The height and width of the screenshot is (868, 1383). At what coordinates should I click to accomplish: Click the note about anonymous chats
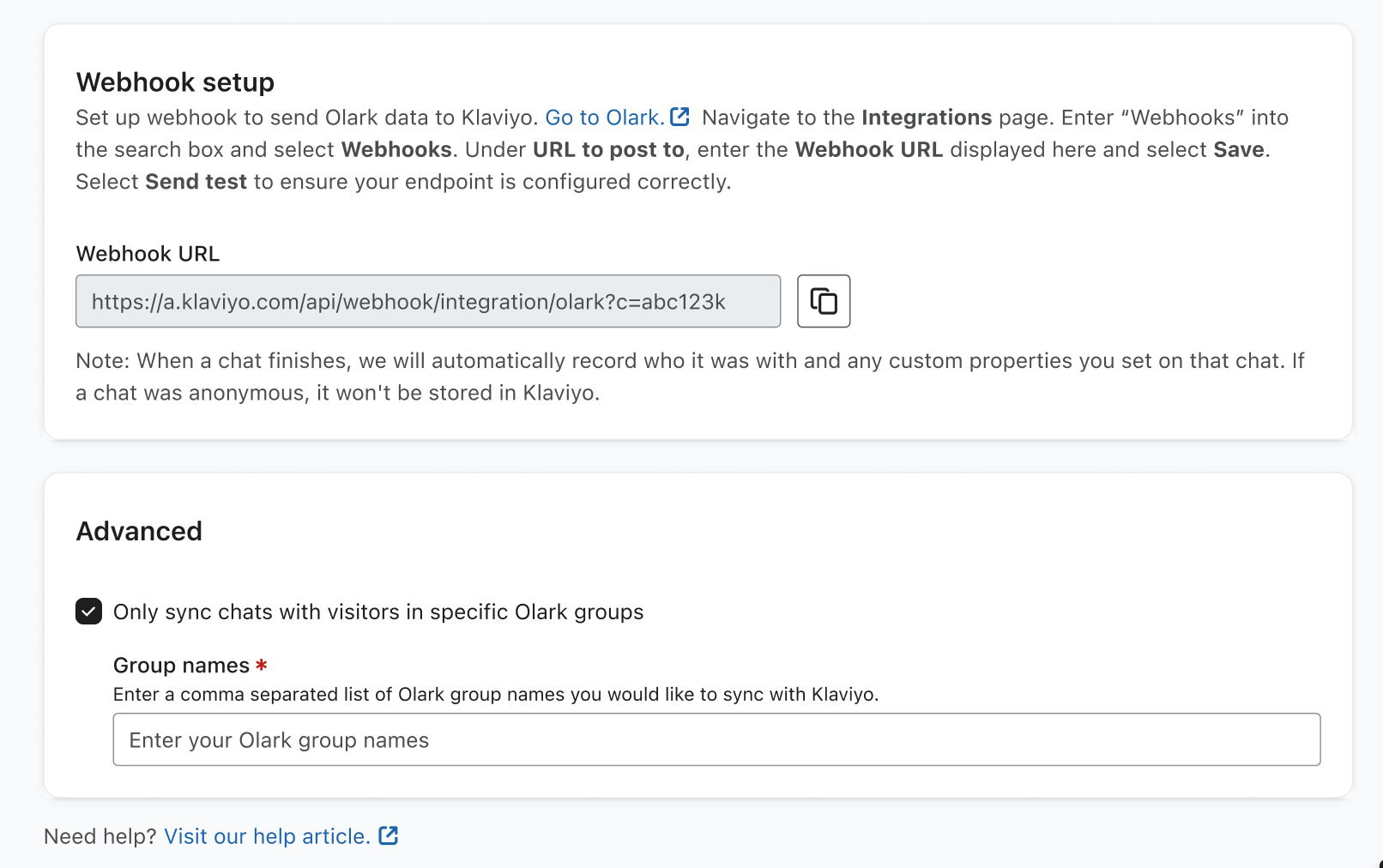tap(690, 377)
